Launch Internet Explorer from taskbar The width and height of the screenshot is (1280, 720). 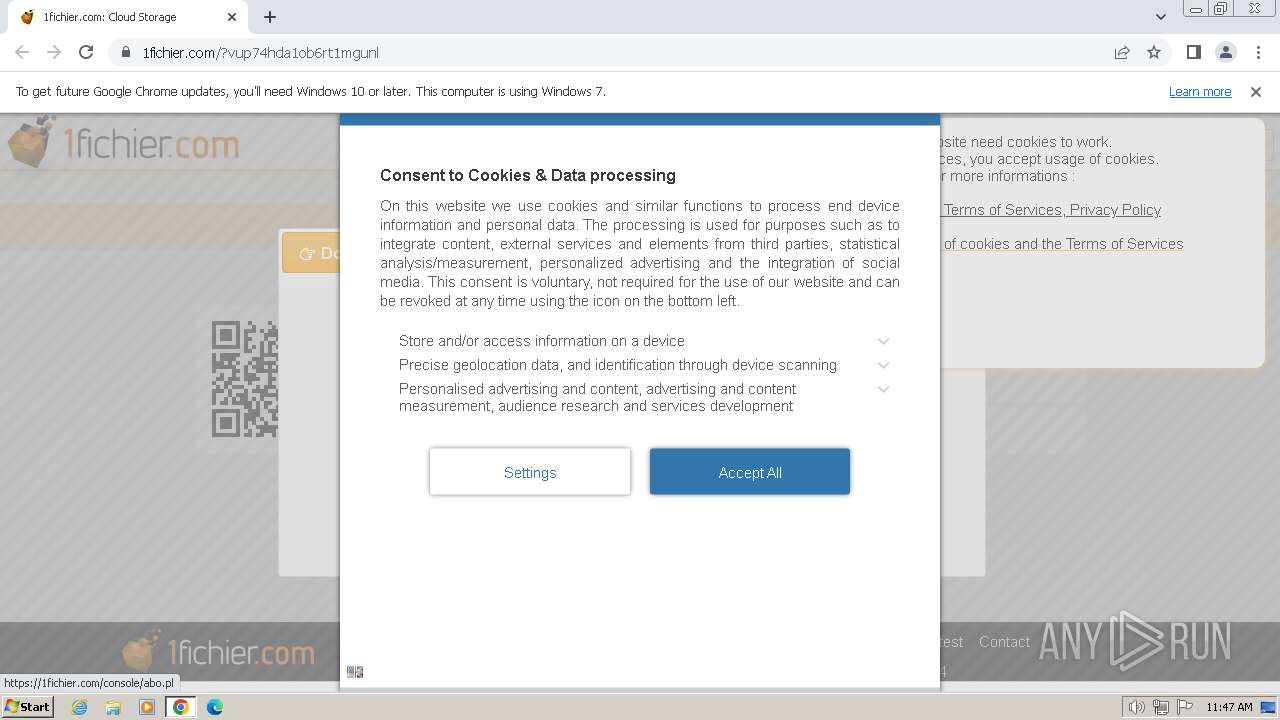click(x=79, y=707)
